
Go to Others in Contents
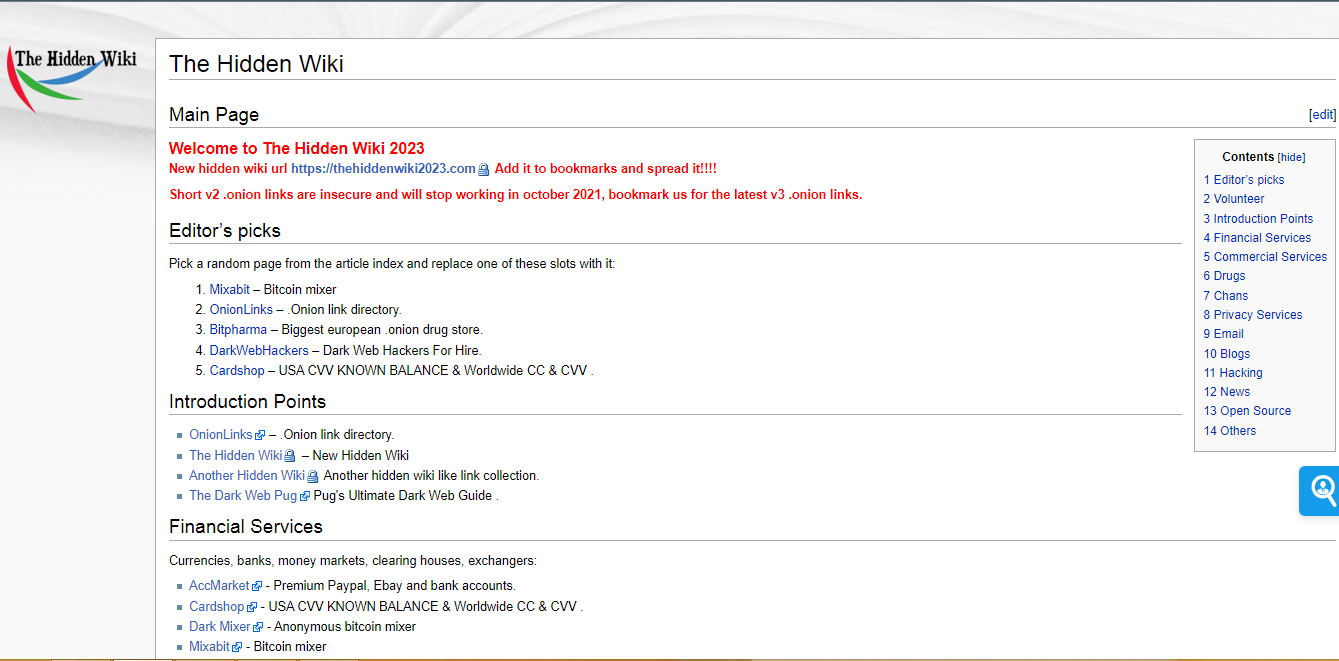(x=1230, y=431)
